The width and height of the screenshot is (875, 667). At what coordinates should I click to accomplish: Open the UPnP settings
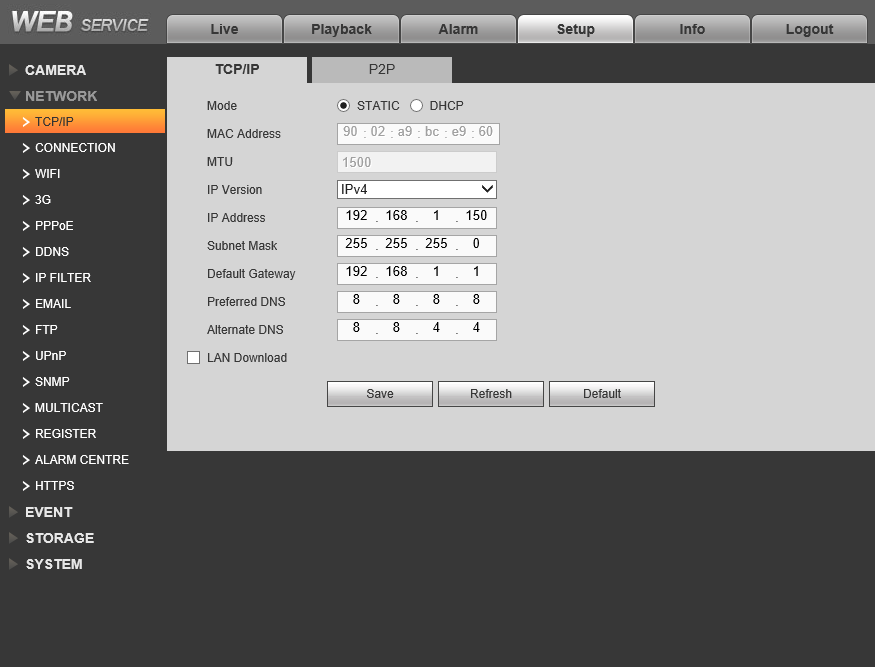tap(50, 356)
